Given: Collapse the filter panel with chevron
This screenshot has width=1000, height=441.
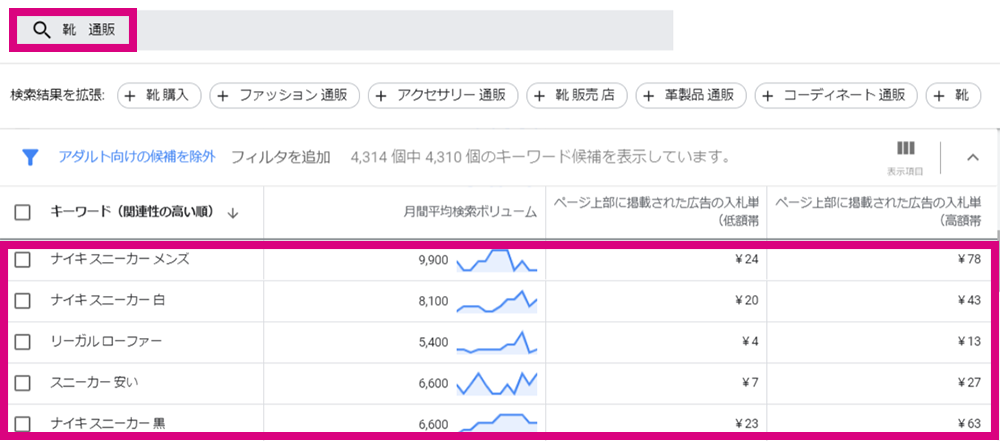Looking at the screenshot, I should [x=973, y=157].
